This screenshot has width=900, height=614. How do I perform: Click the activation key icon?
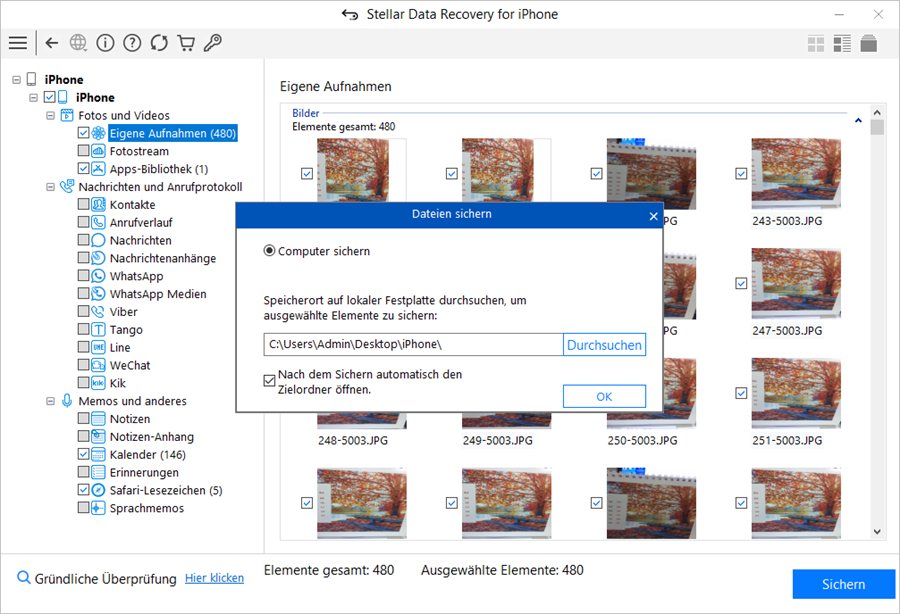coord(213,43)
